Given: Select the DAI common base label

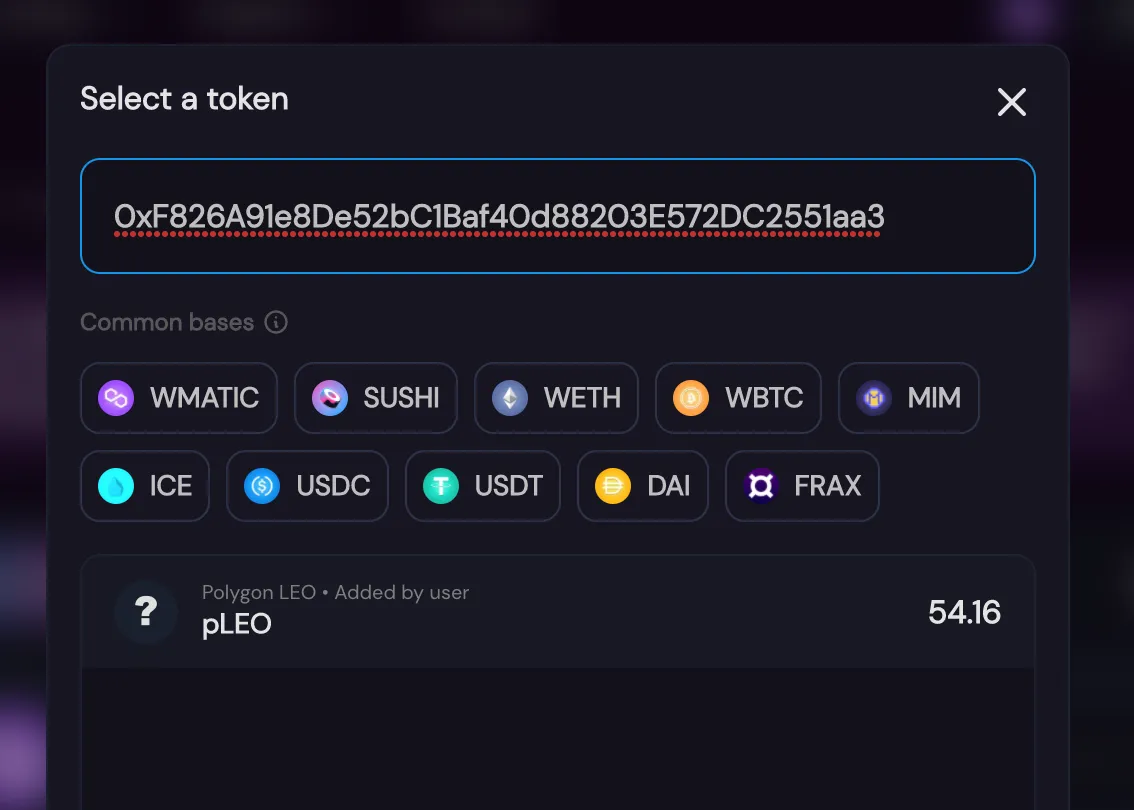Looking at the screenshot, I should click(668, 485).
